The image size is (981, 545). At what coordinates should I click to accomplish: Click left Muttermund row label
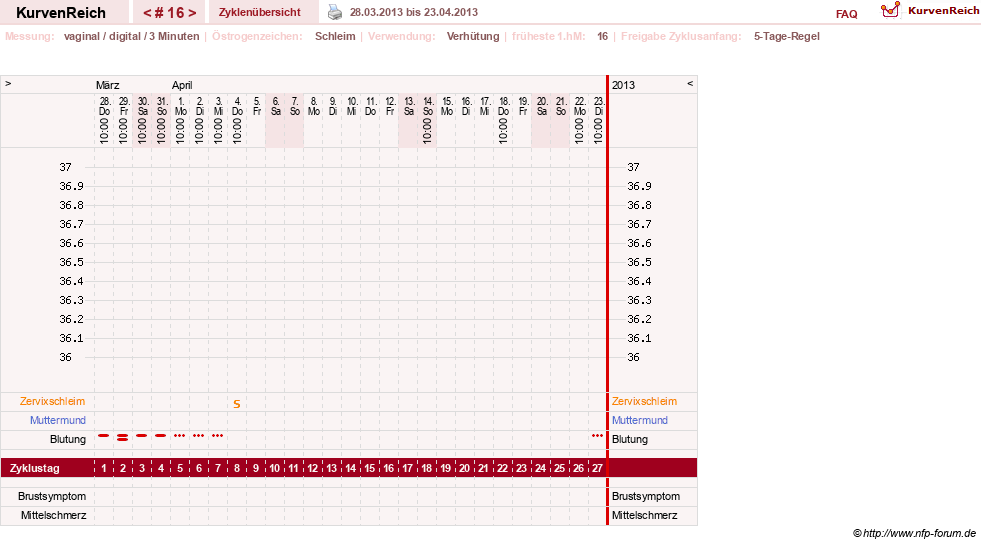[58, 420]
